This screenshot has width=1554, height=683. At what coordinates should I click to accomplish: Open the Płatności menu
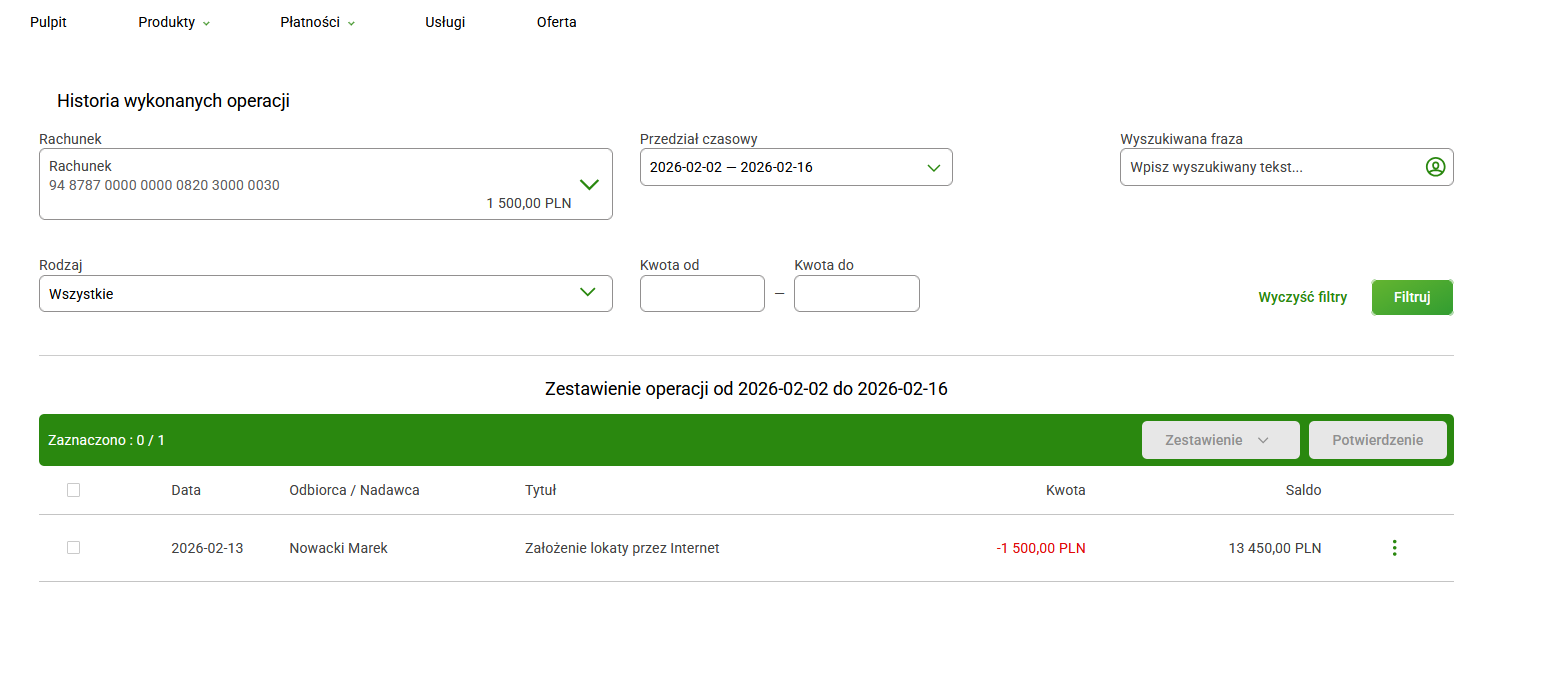click(x=317, y=22)
